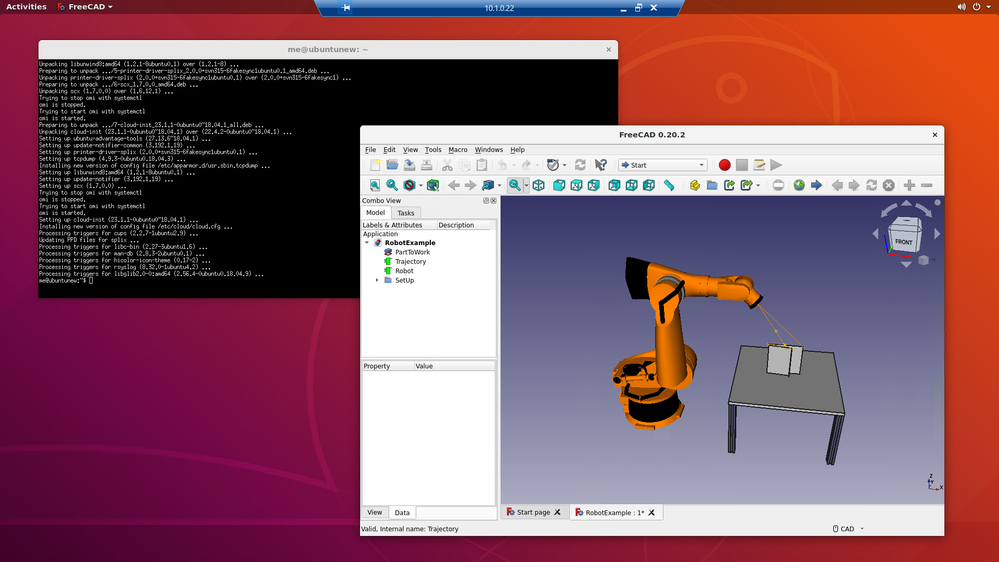This screenshot has height=562, width=999.
Task: Set the right view cube icon
Action: click(593, 185)
